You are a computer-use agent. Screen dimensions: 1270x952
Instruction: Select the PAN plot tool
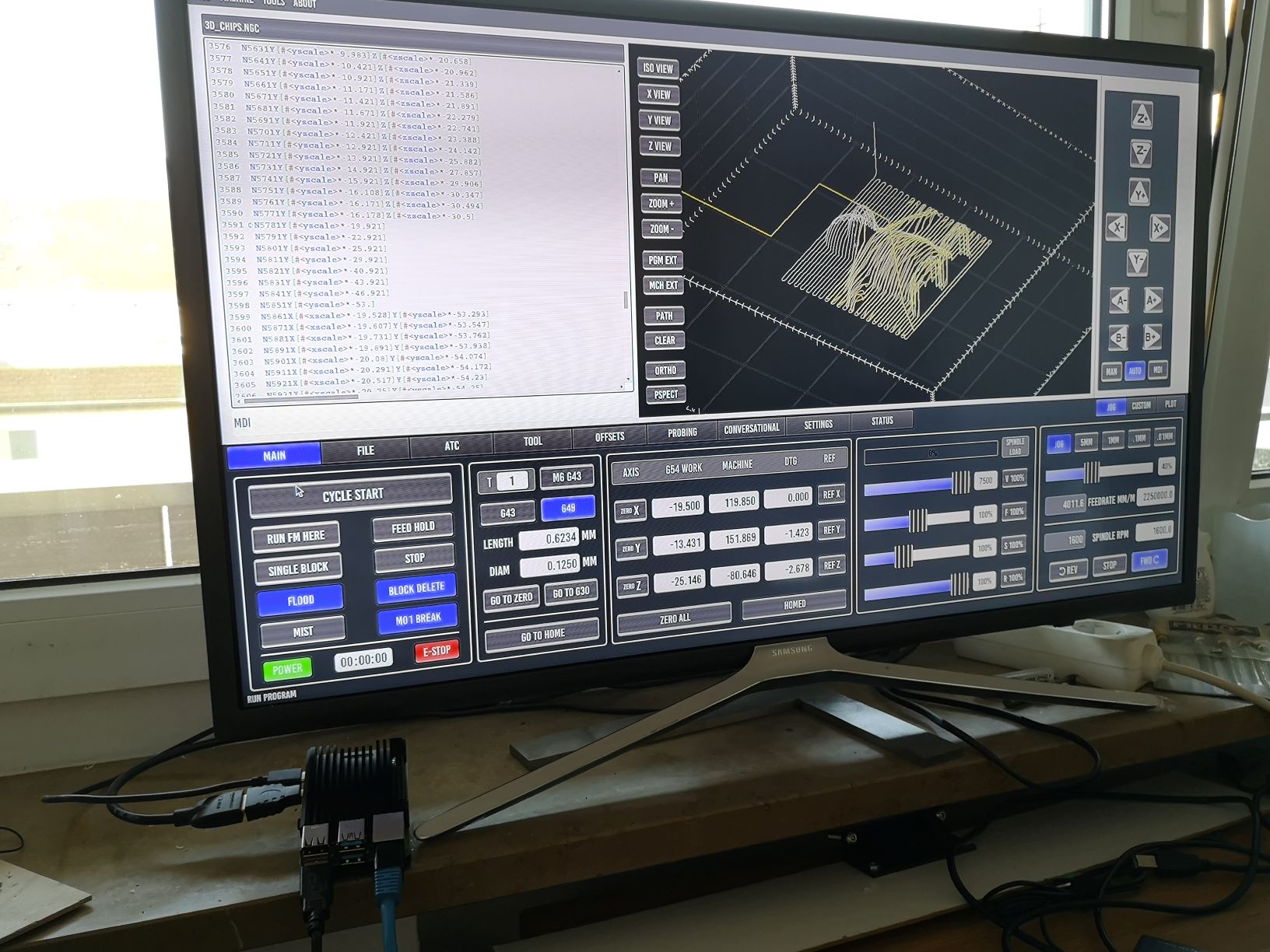tap(661, 178)
